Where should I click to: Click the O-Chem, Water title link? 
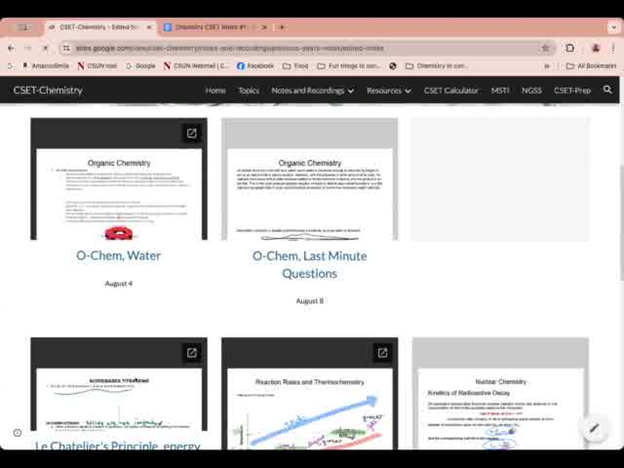pyautogui.click(x=118, y=255)
